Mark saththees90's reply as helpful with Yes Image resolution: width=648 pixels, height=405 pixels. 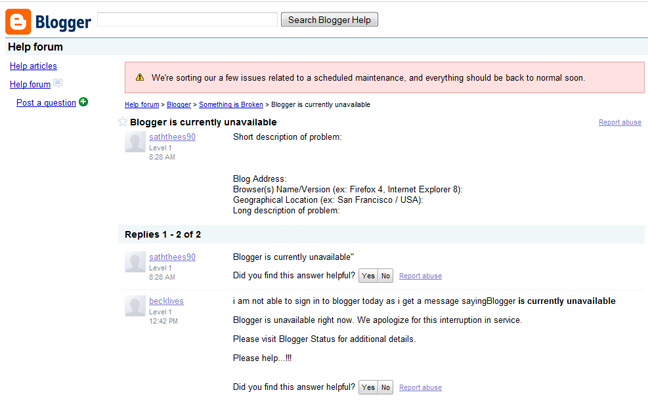pyautogui.click(x=368, y=276)
